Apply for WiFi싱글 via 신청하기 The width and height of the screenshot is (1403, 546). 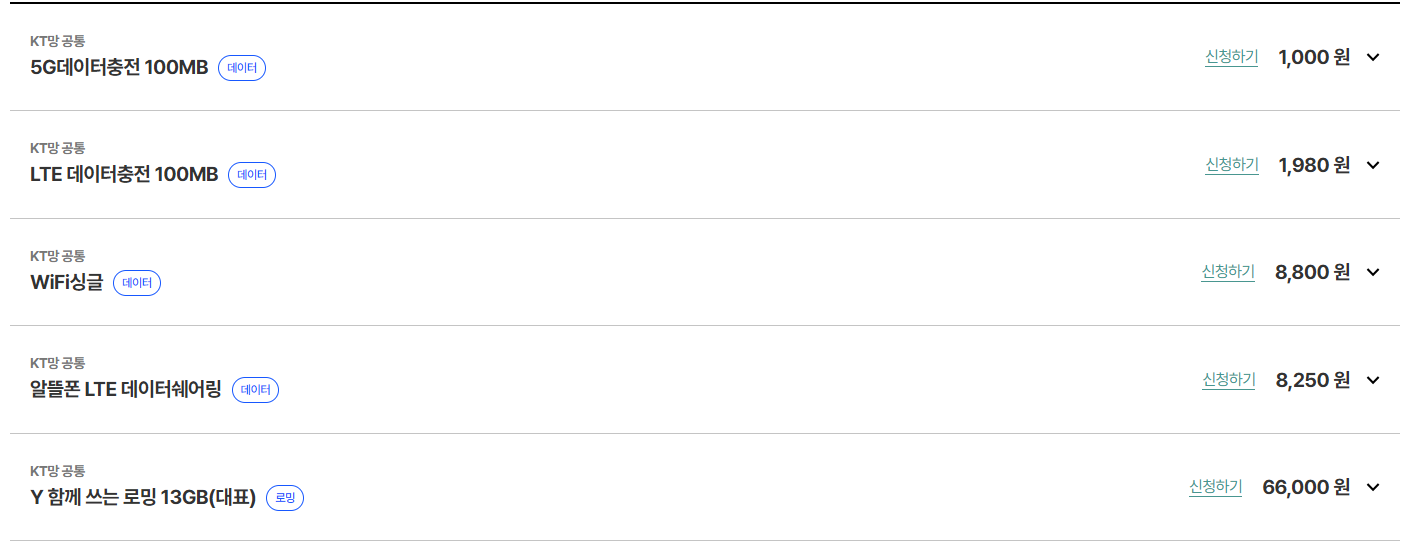click(x=1228, y=272)
